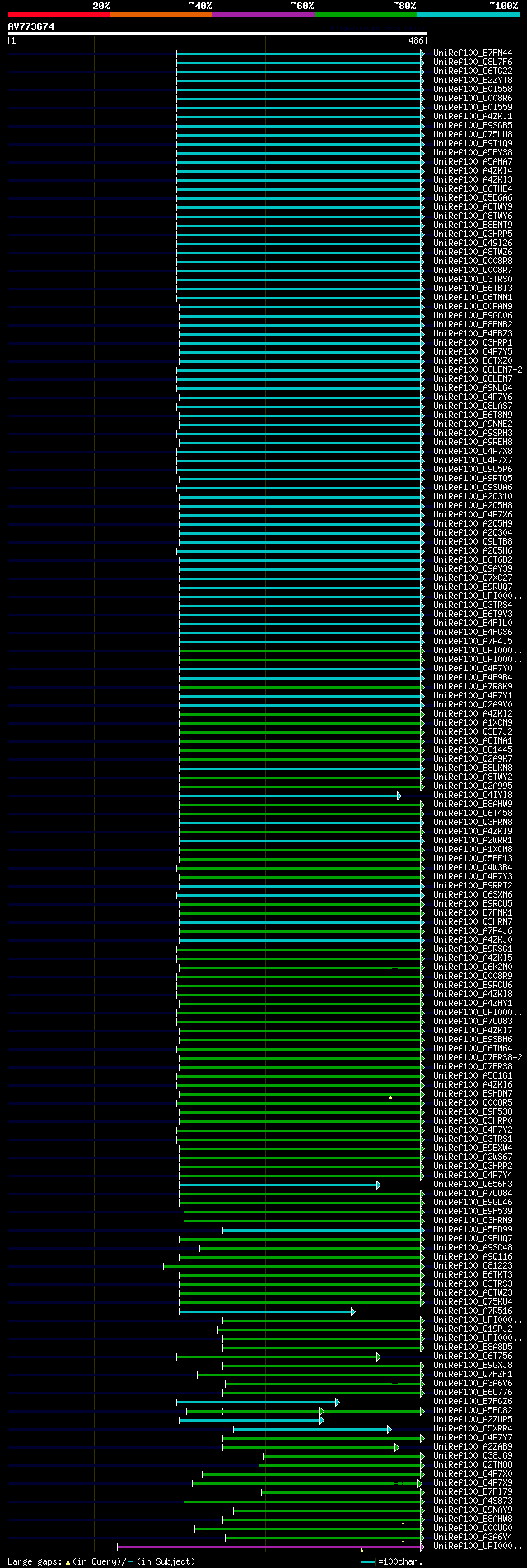Select hit label UniRef100_Q008R6

[x=473, y=98]
